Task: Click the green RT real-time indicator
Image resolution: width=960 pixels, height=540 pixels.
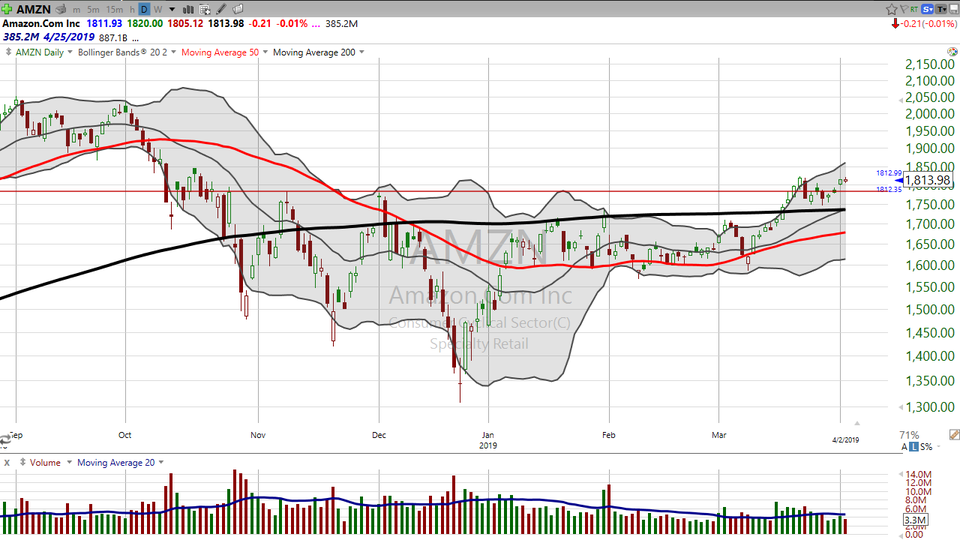Action: pyautogui.click(x=914, y=9)
